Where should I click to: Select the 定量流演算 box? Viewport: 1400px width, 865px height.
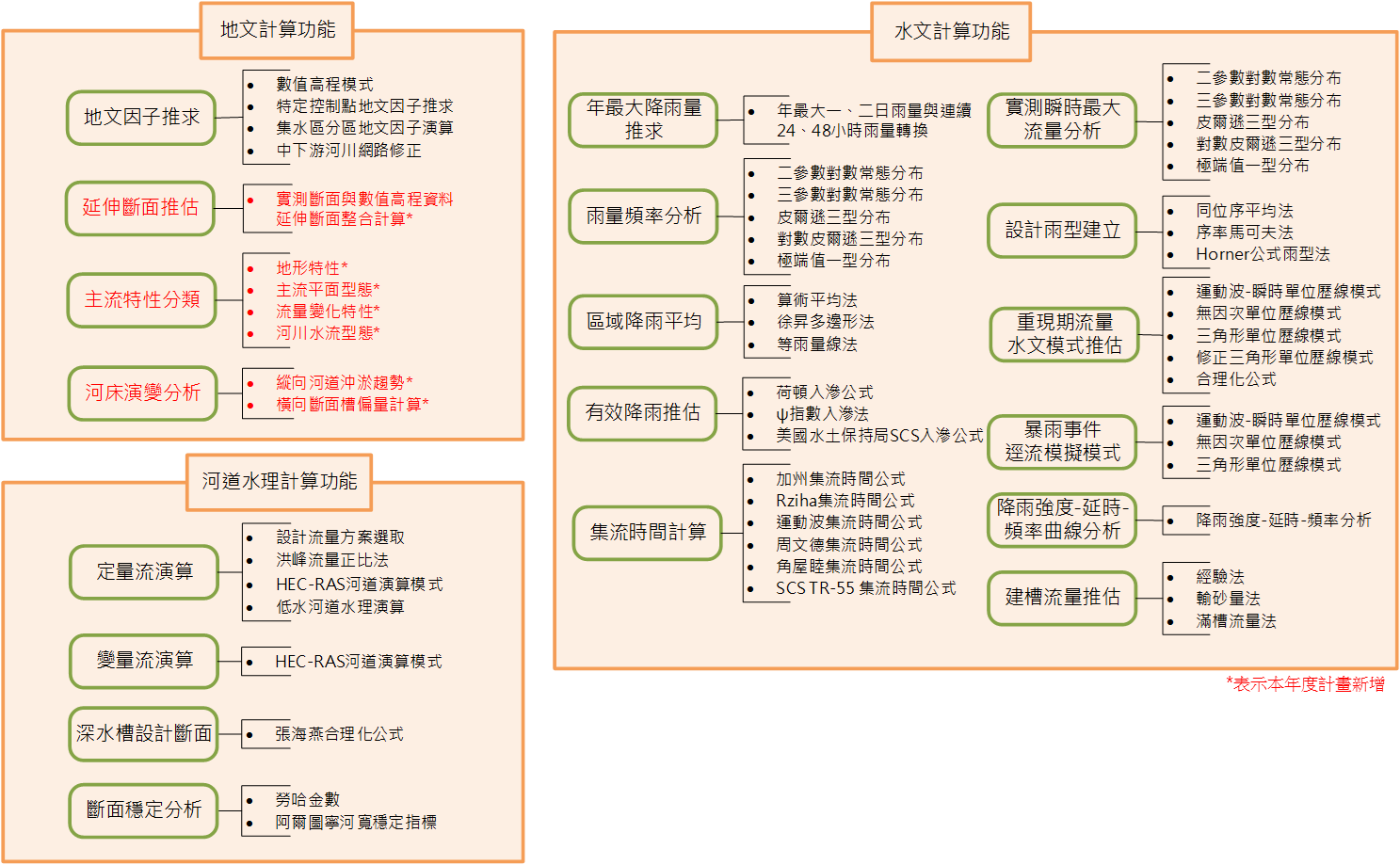144,571
